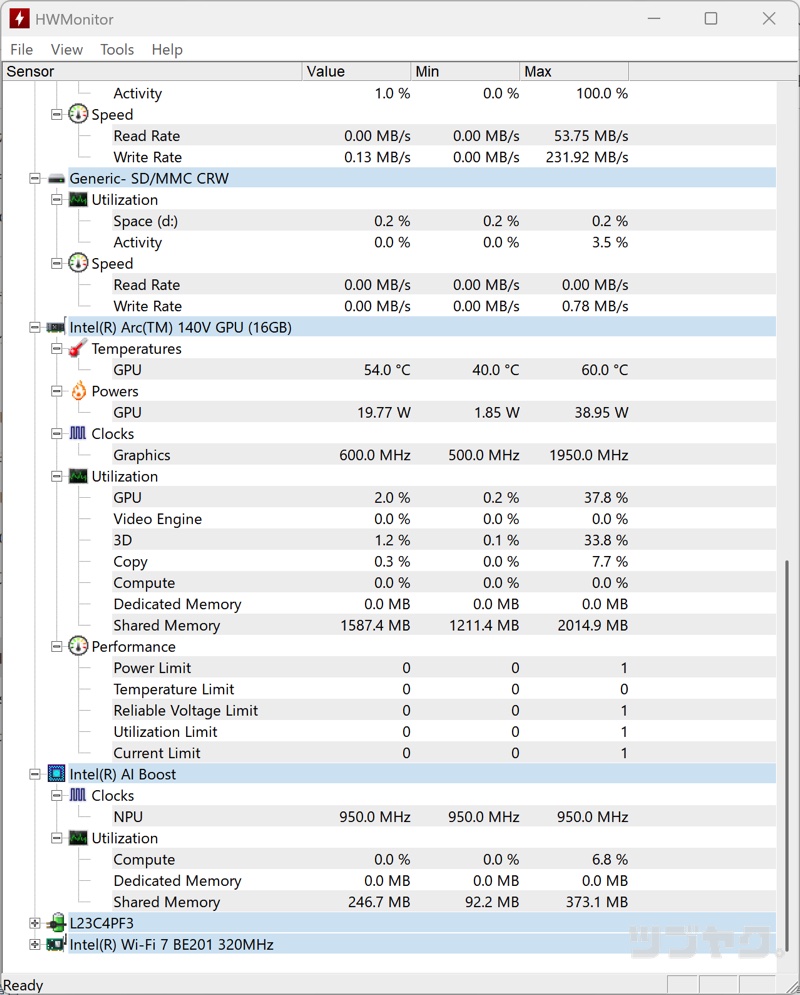Click the flame icon beside Powers
The image size is (800, 995).
[78, 391]
